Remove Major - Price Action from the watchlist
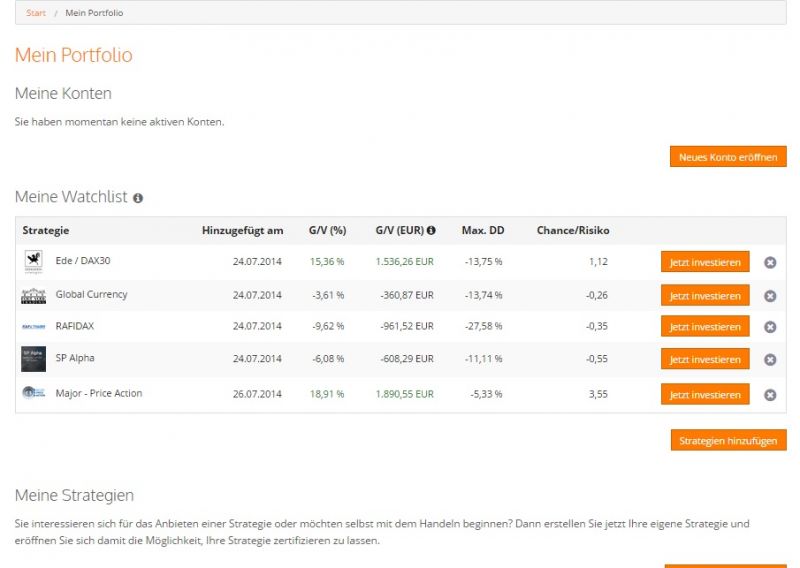800x568 pixels. [x=770, y=395]
